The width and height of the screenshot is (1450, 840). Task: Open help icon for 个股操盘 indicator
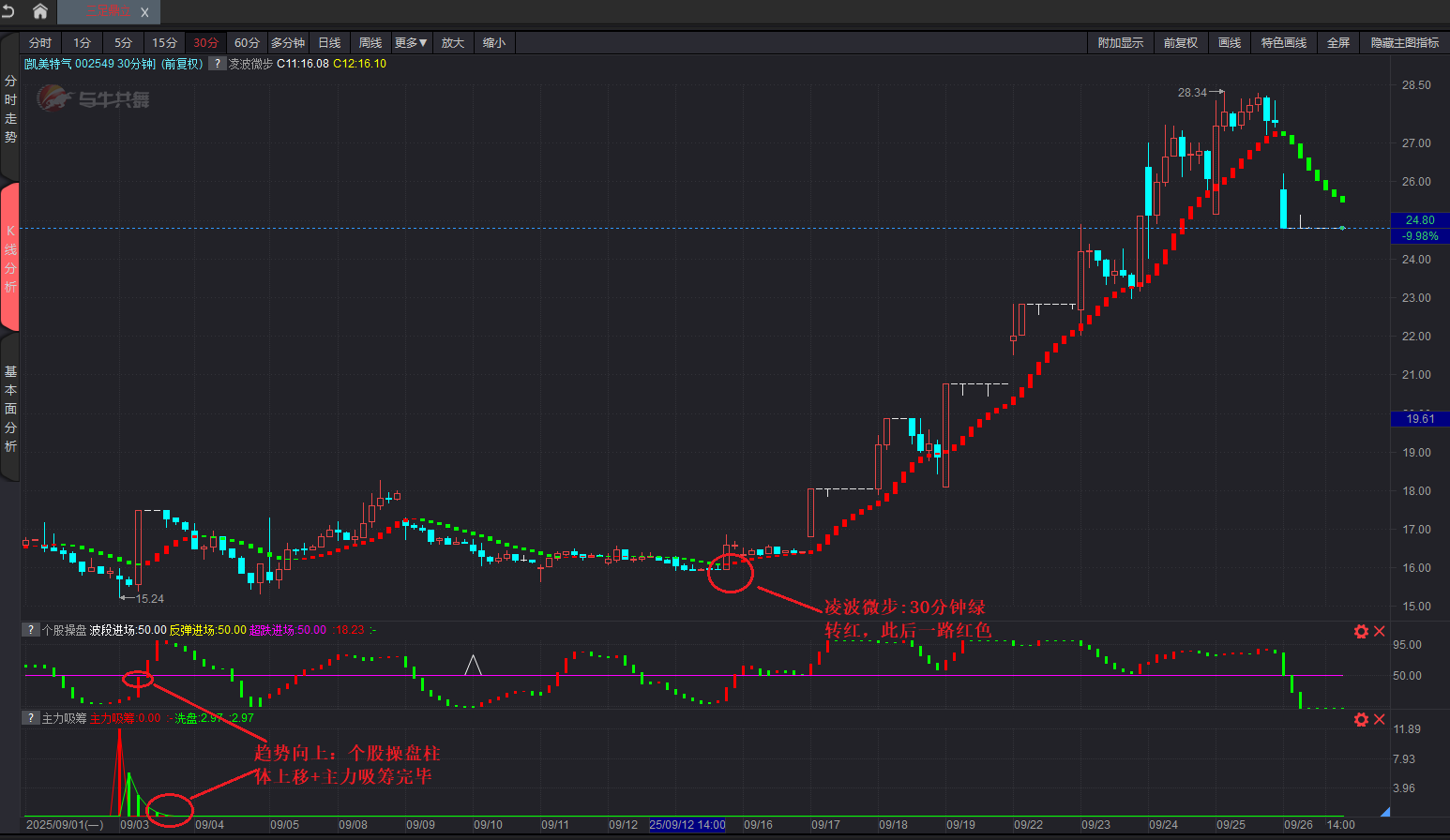coord(31,630)
